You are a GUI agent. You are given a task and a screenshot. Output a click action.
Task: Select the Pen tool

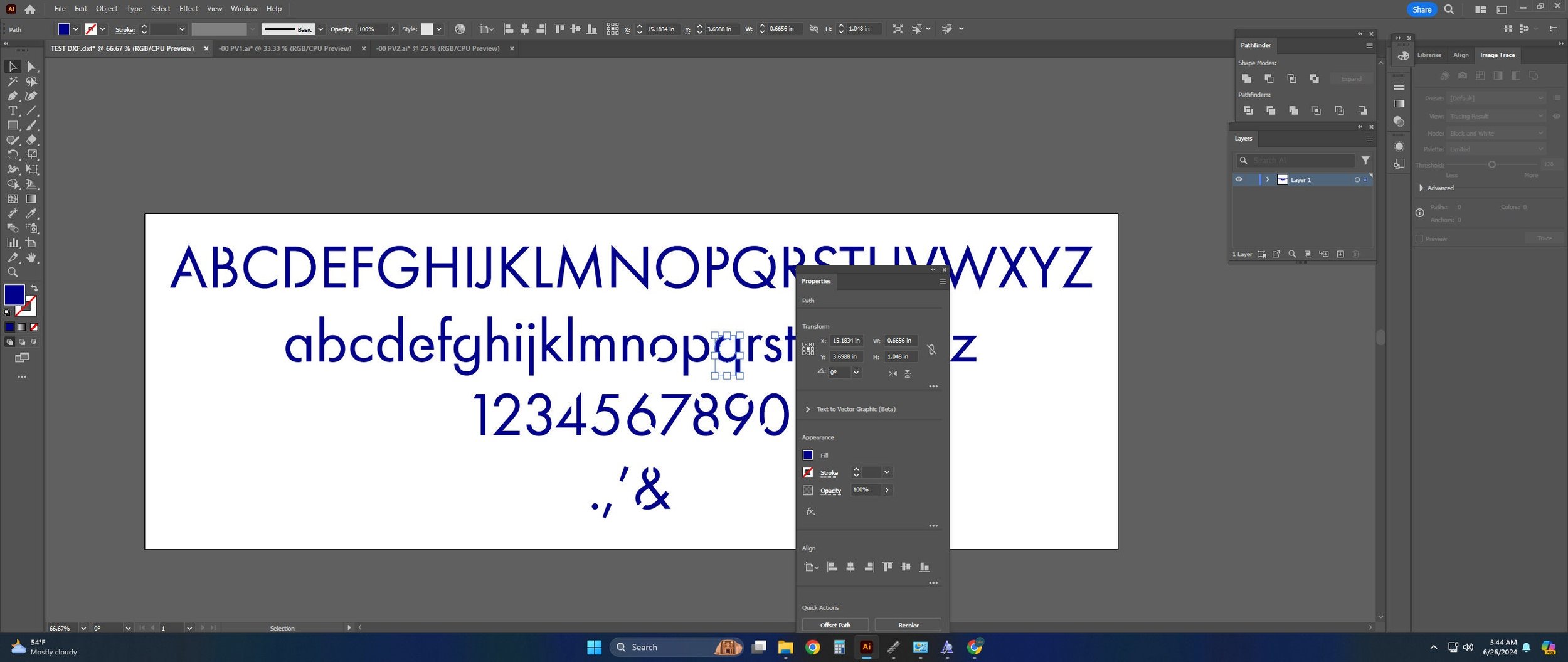point(13,96)
